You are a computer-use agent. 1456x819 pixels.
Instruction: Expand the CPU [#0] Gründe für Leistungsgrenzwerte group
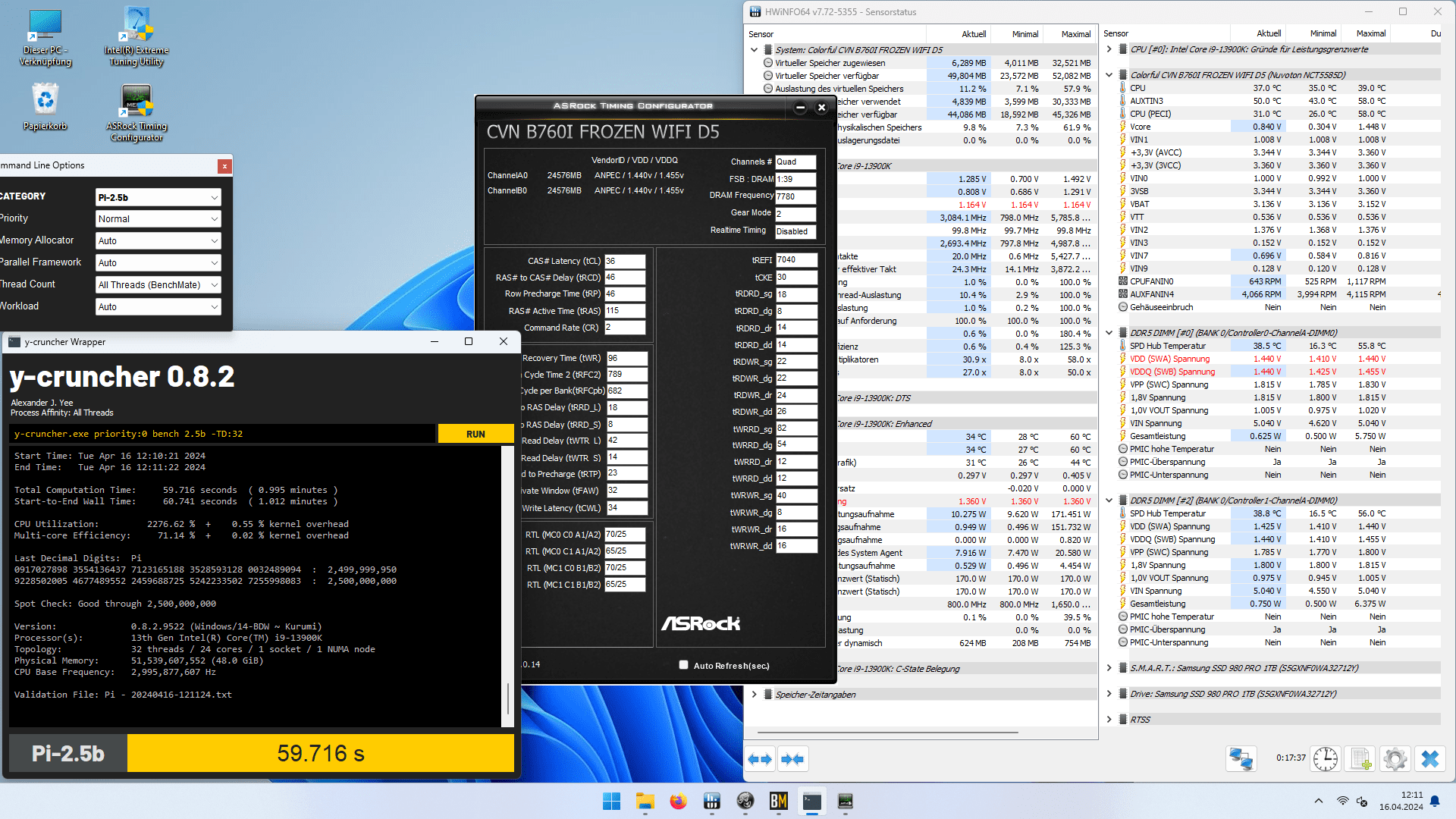pyautogui.click(x=1109, y=49)
